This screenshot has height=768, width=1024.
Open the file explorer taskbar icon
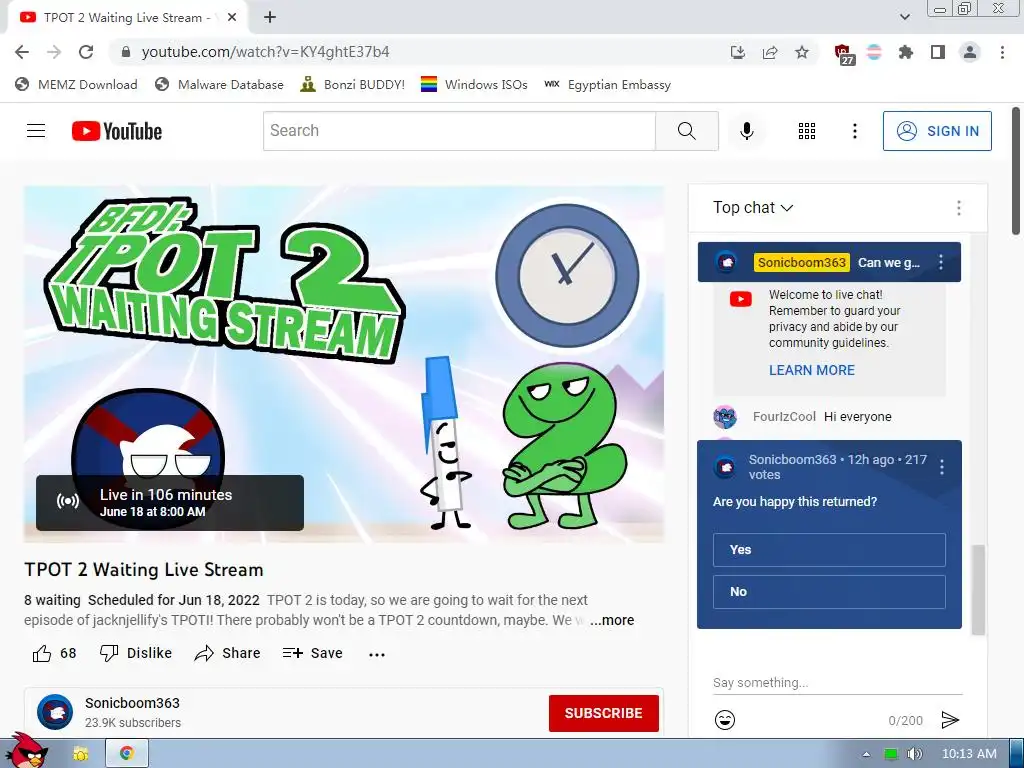pyautogui.click(x=80, y=754)
